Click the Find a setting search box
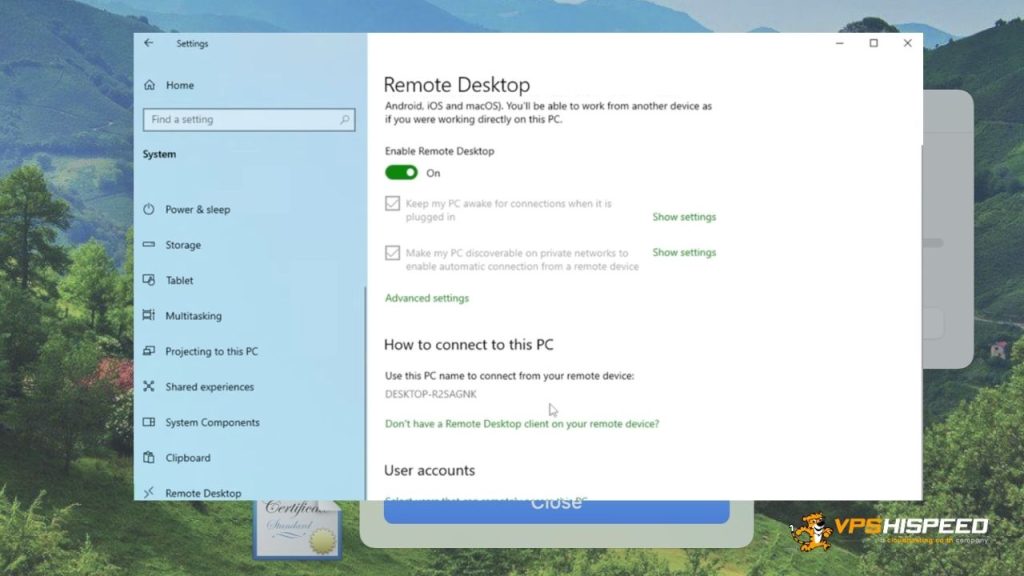This screenshot has width=1024, height=576. [x=240, y=120]
